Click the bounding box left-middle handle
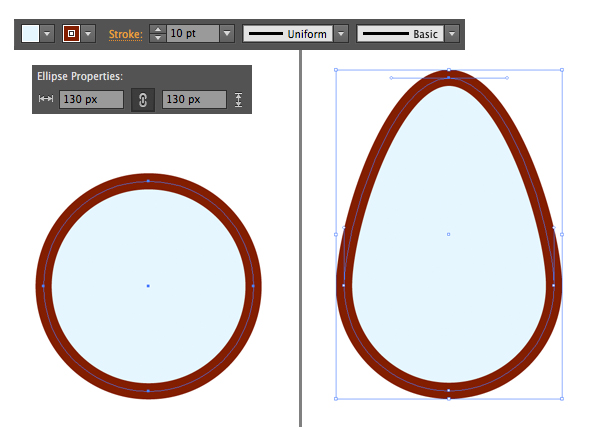 [x=336, y=235]
